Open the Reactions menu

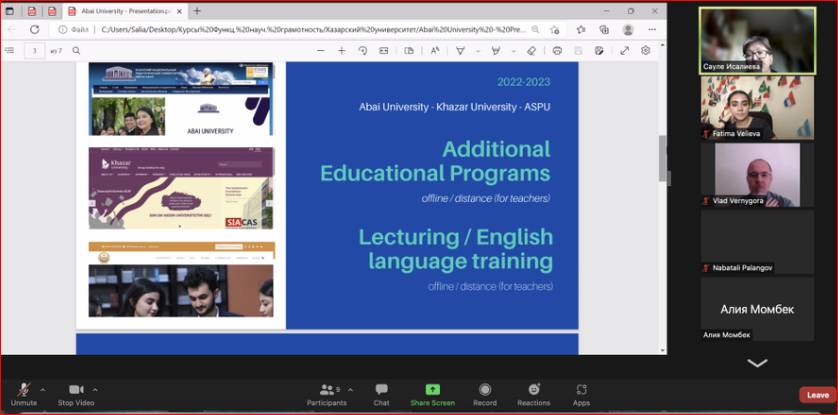tap(533, 395)
